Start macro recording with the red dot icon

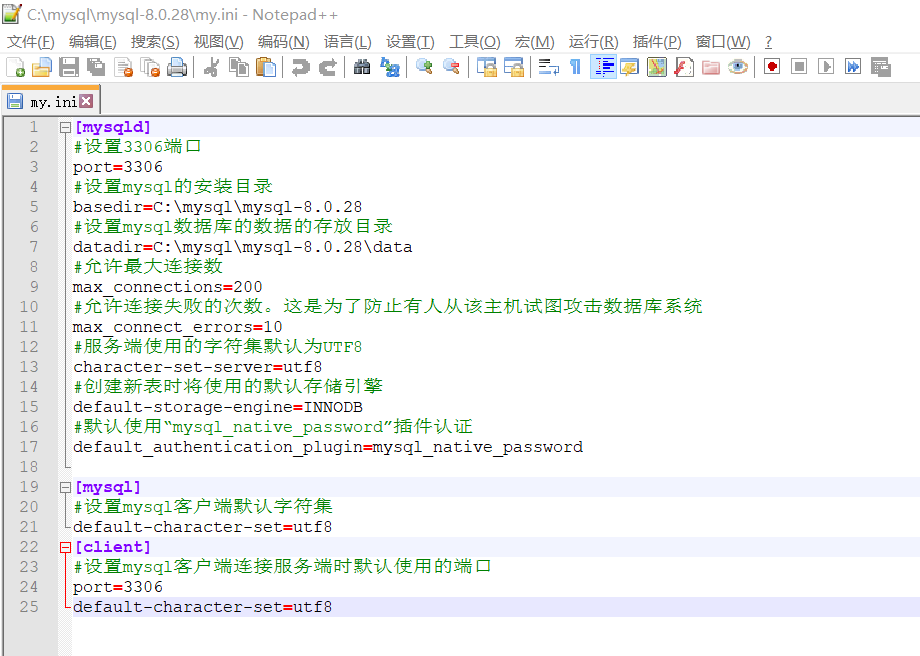772,67
